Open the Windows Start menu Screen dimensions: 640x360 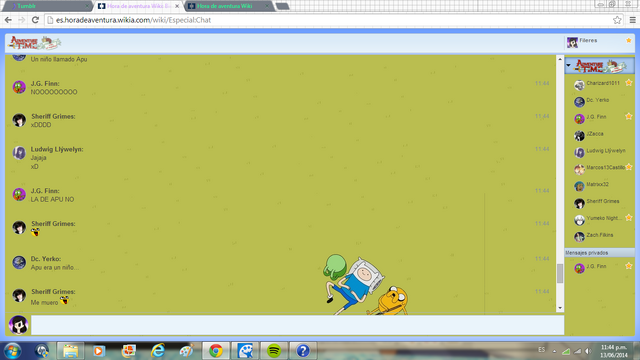pos(12,351)
